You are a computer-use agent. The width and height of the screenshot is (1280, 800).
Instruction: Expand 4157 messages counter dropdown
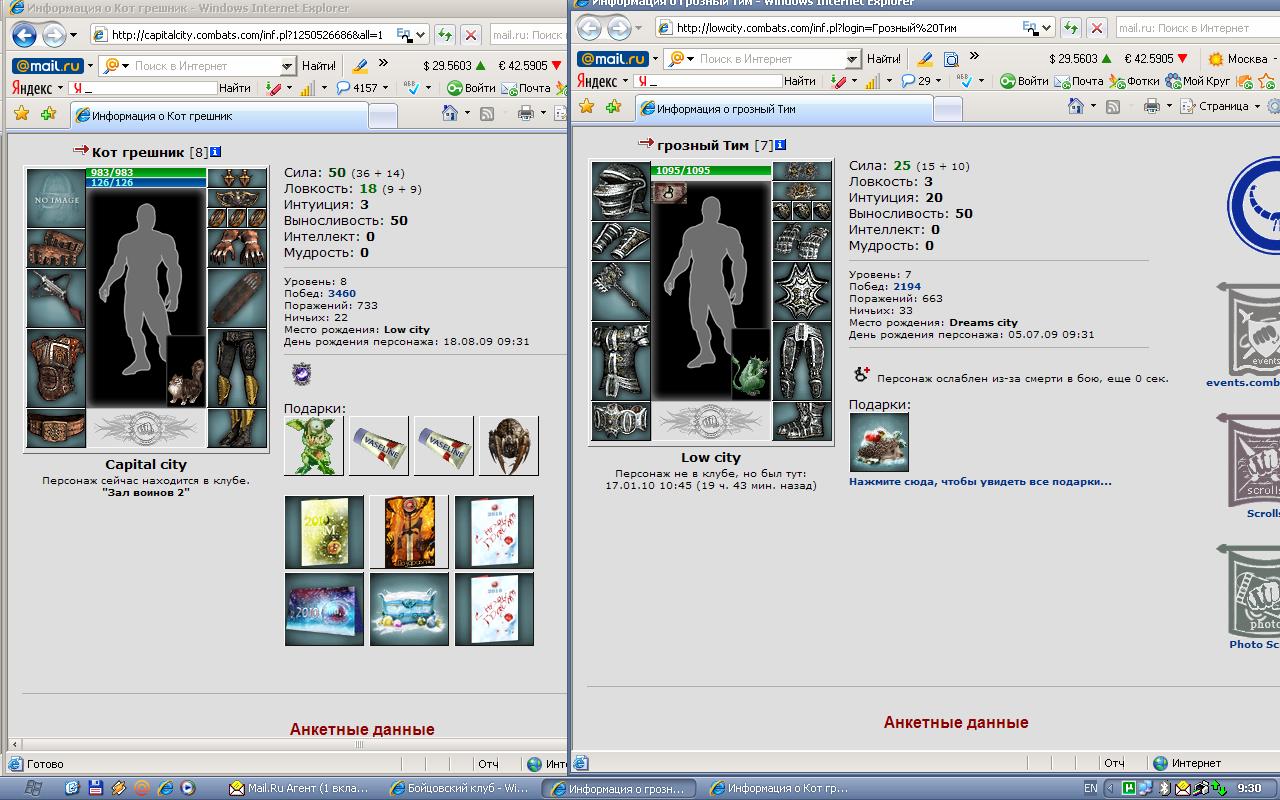pos(385,88)
